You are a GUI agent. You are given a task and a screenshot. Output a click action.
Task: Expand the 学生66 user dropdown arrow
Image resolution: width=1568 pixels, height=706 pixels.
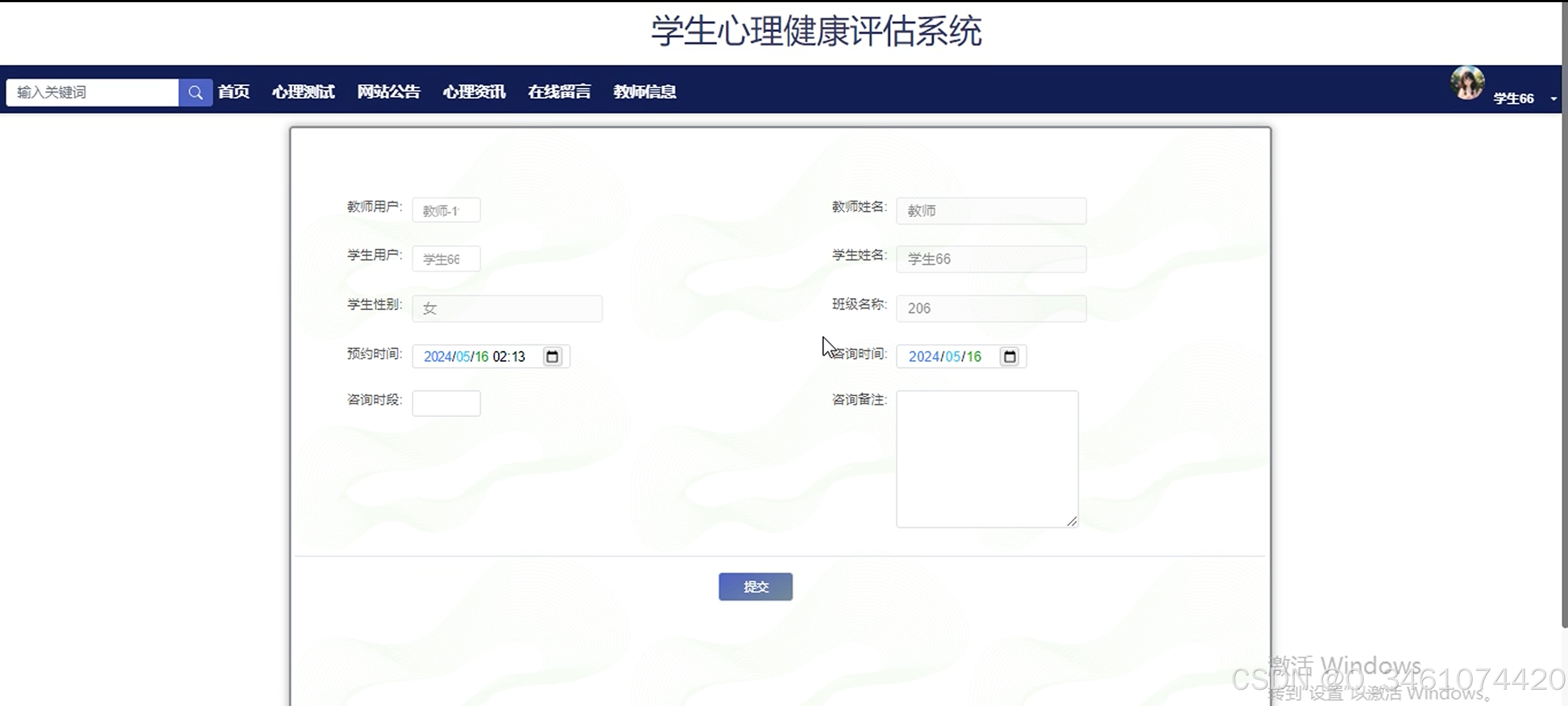[x=1553, y=99]
